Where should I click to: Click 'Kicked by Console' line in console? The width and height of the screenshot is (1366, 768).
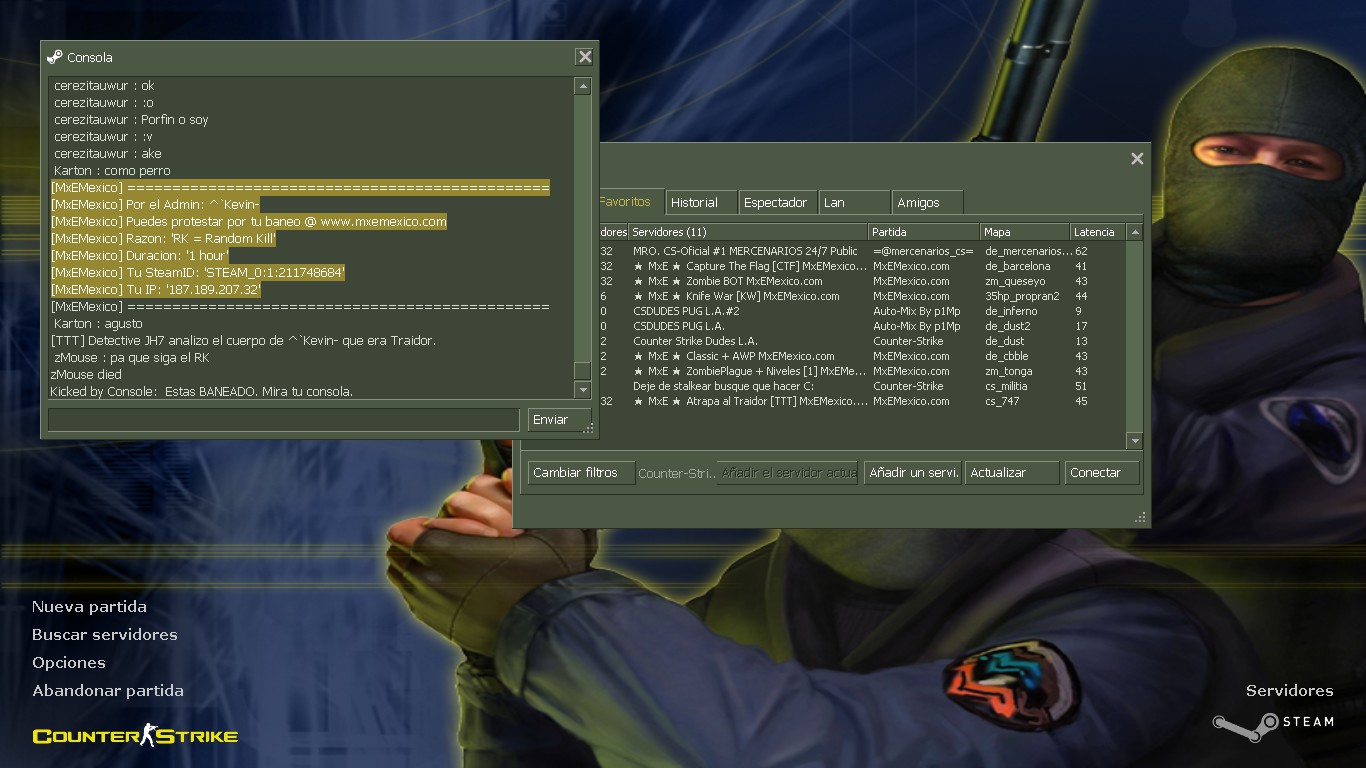click(201, 391)
